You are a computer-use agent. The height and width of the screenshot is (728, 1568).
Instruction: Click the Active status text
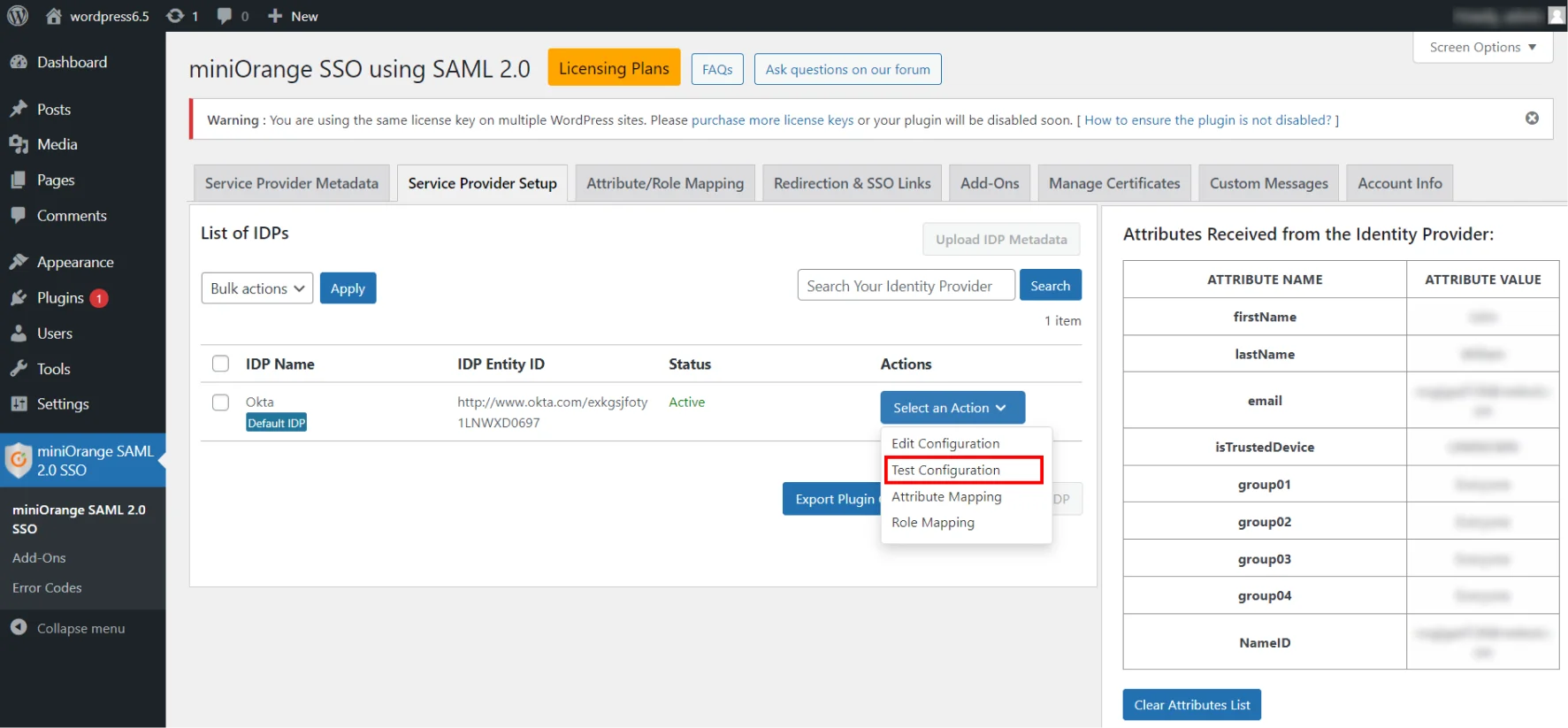pos(686,402)
